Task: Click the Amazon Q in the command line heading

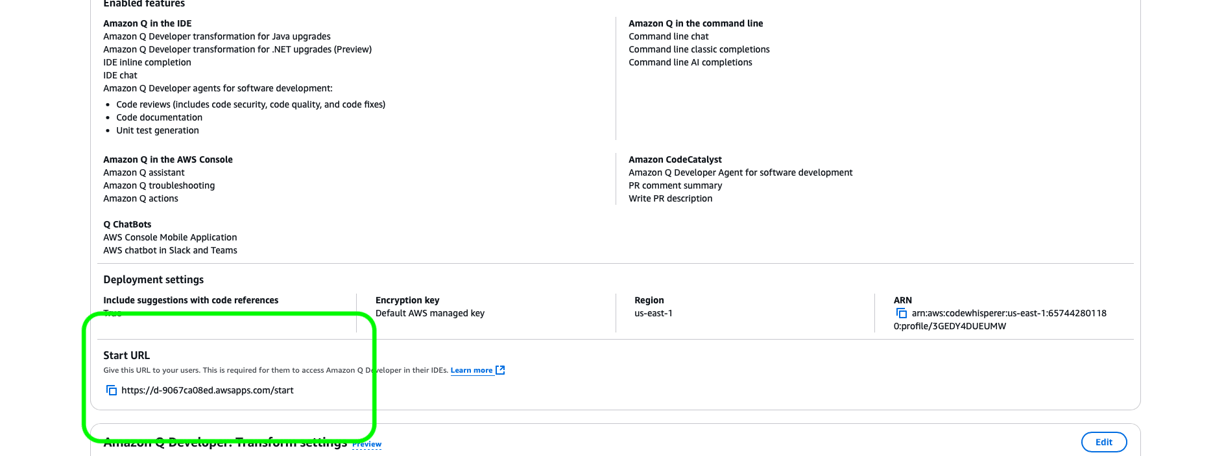Action: (x=696, y=23)
